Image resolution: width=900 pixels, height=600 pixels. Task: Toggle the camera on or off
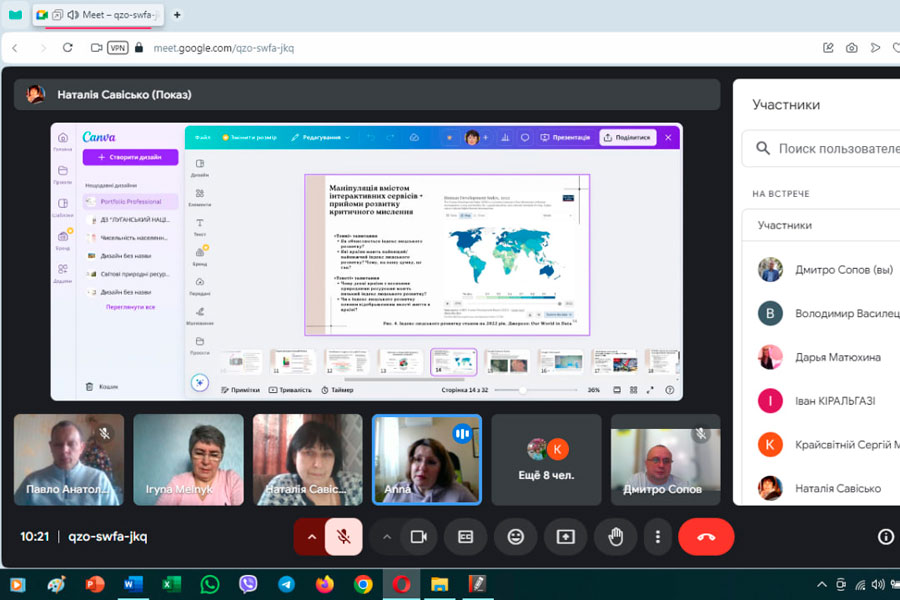418,537
